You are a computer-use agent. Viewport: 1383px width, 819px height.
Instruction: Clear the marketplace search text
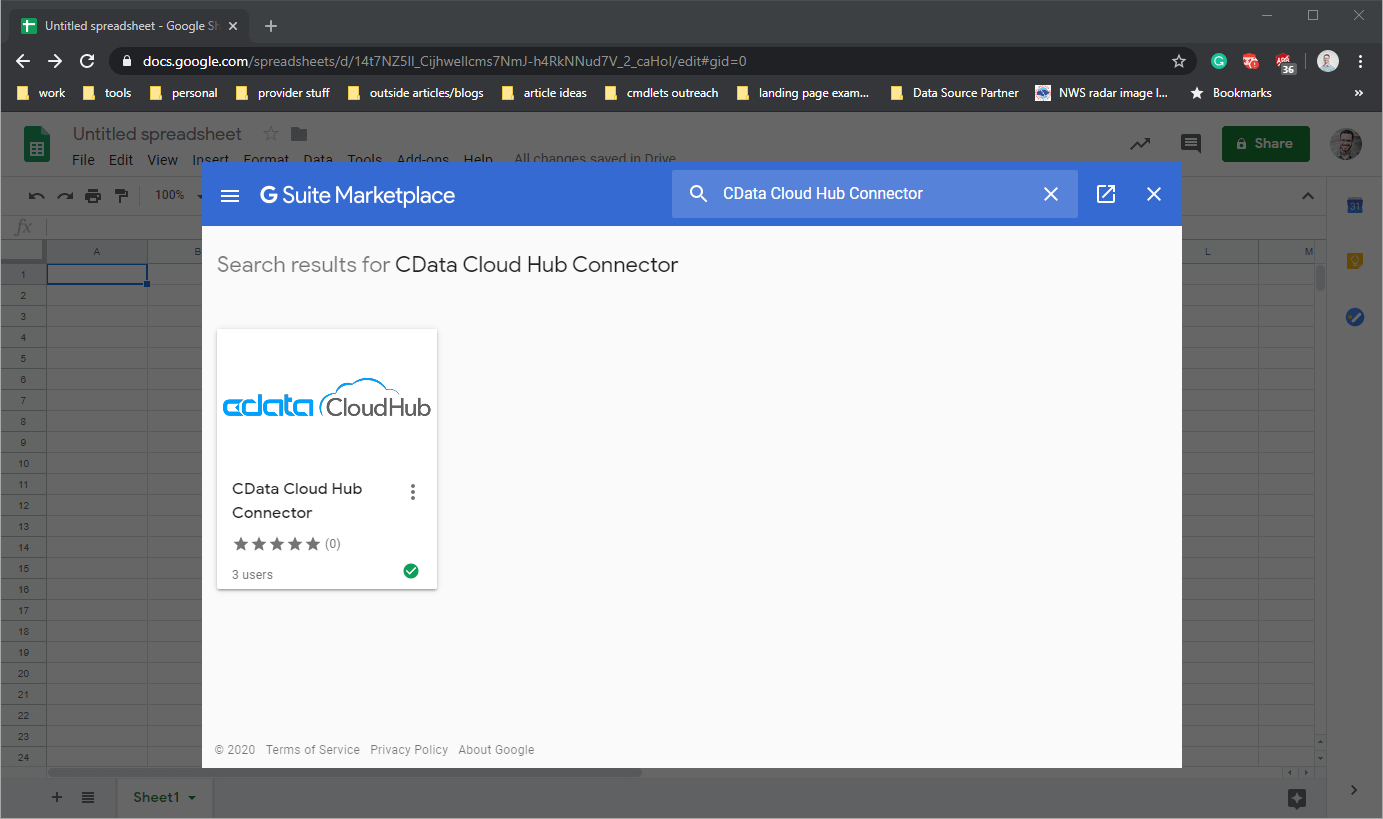[1050, 194]
